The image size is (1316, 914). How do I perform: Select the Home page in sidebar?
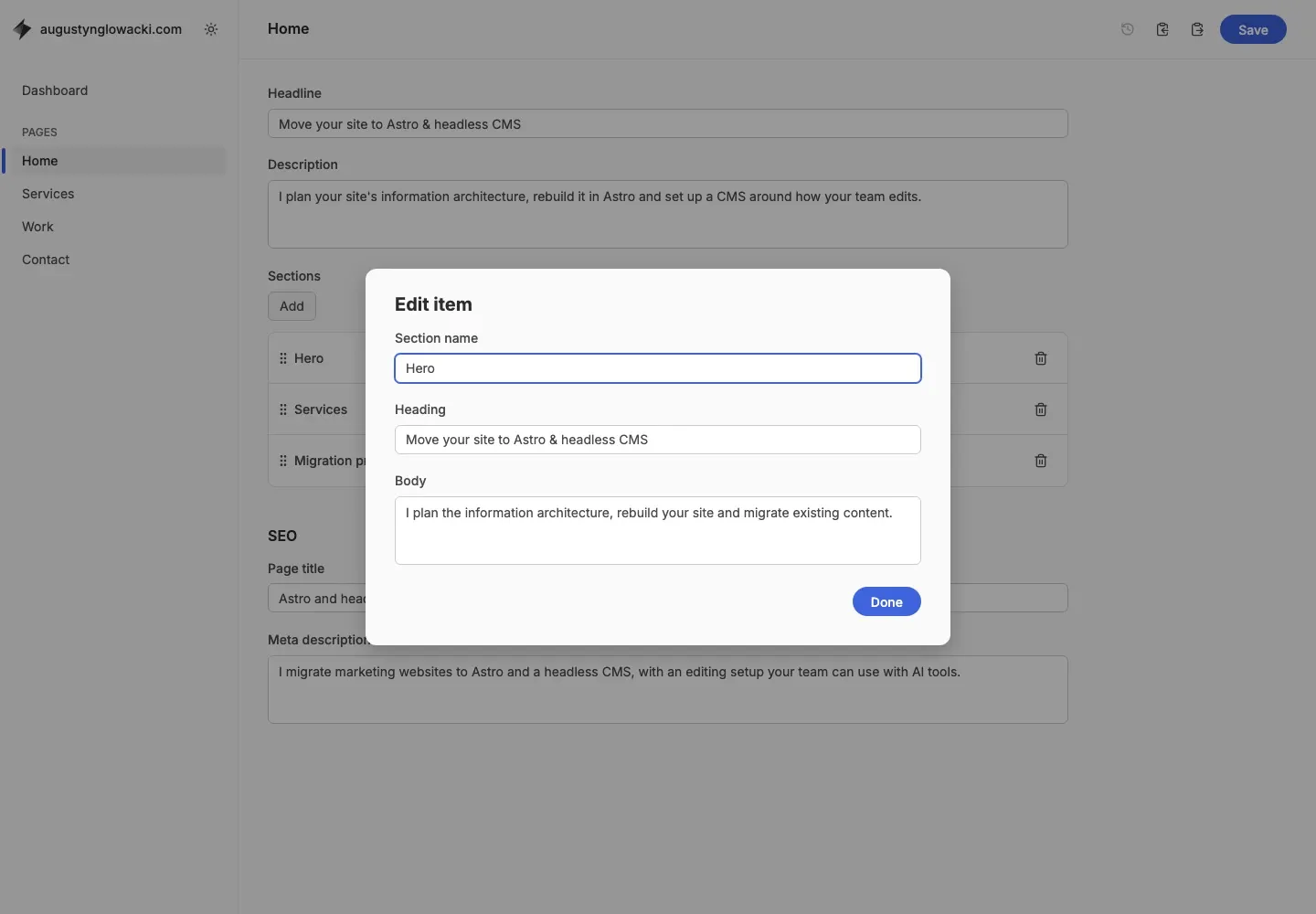(114, 161)
